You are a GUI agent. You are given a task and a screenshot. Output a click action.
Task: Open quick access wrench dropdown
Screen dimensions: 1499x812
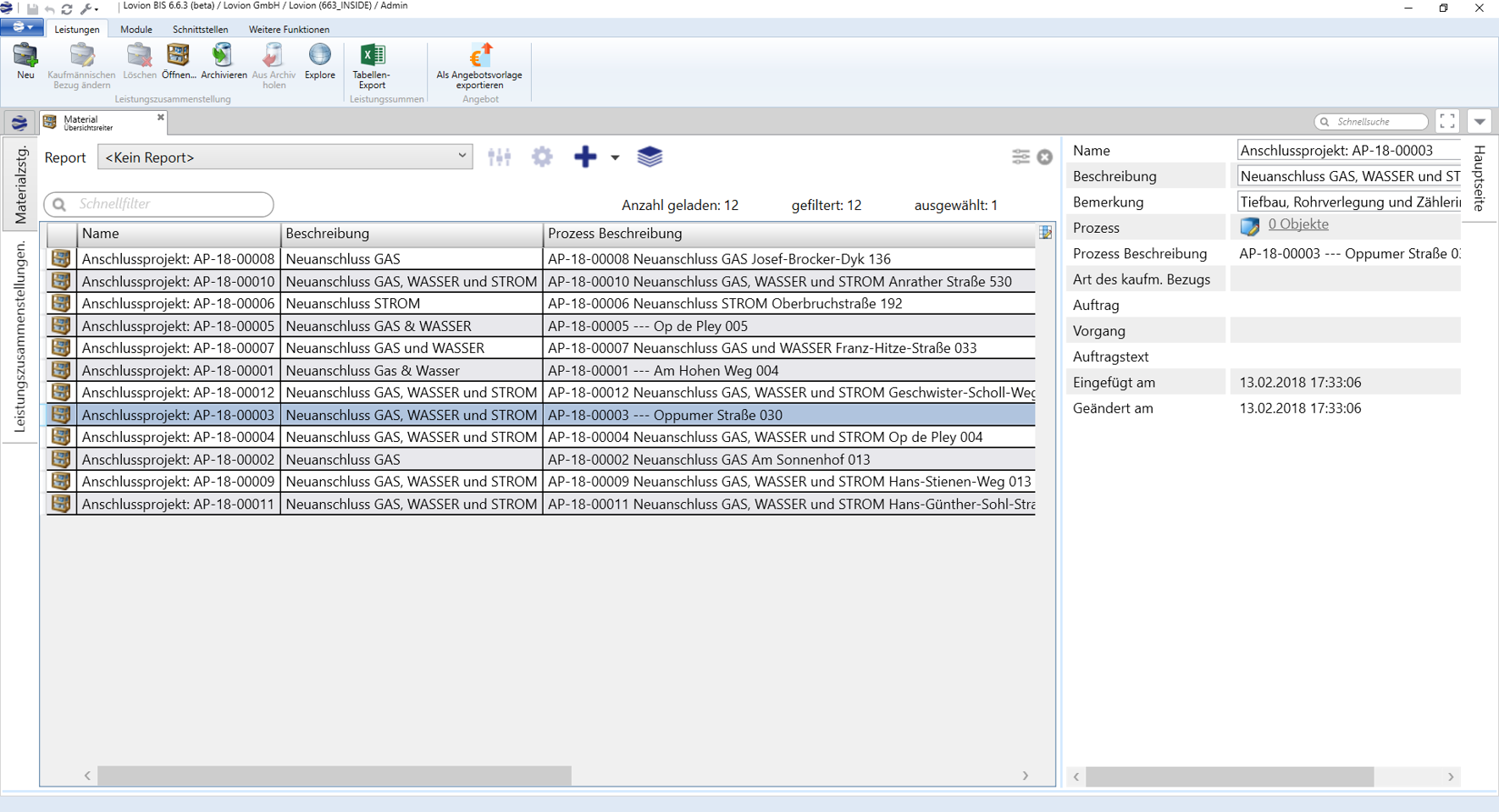[88, 8]
